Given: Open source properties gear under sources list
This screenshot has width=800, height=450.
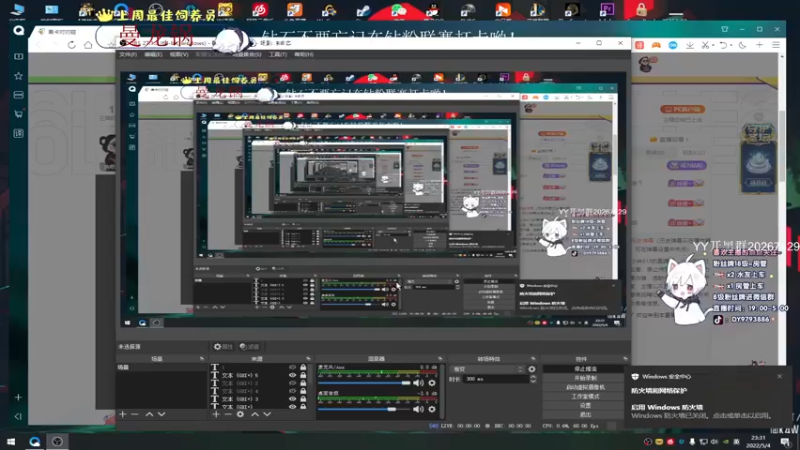Looking at the screenshot, I should click(240, 414).
